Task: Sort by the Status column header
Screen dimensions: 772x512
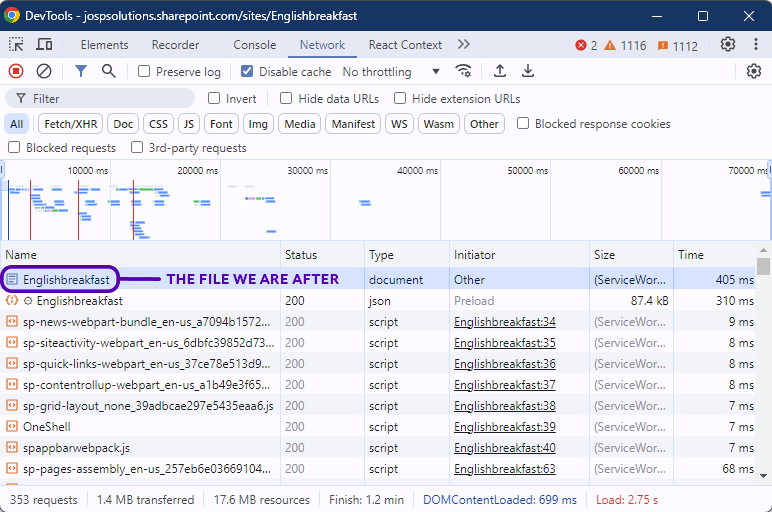Action: pos(322,255)
